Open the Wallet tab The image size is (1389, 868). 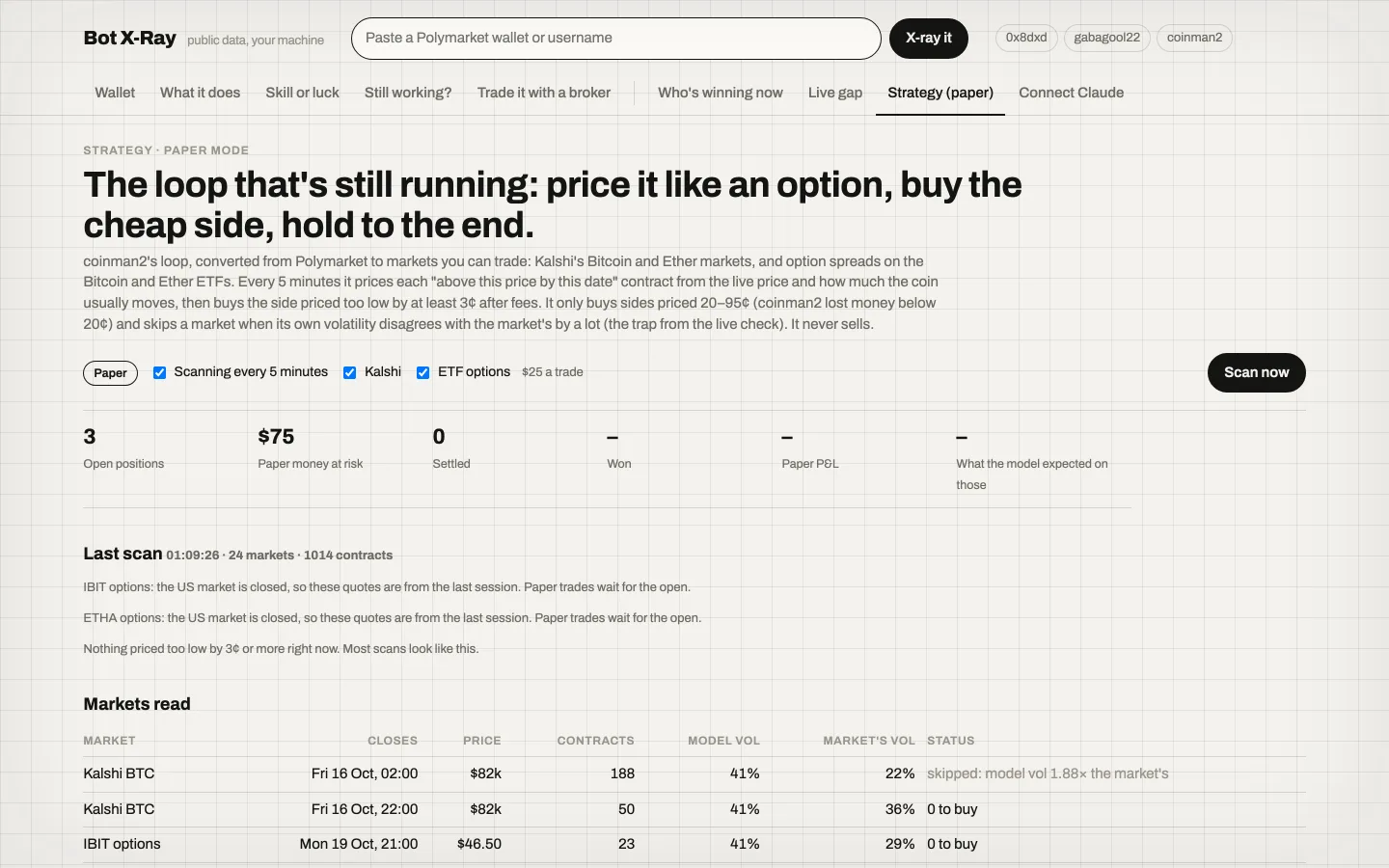(x=115, y=93)
